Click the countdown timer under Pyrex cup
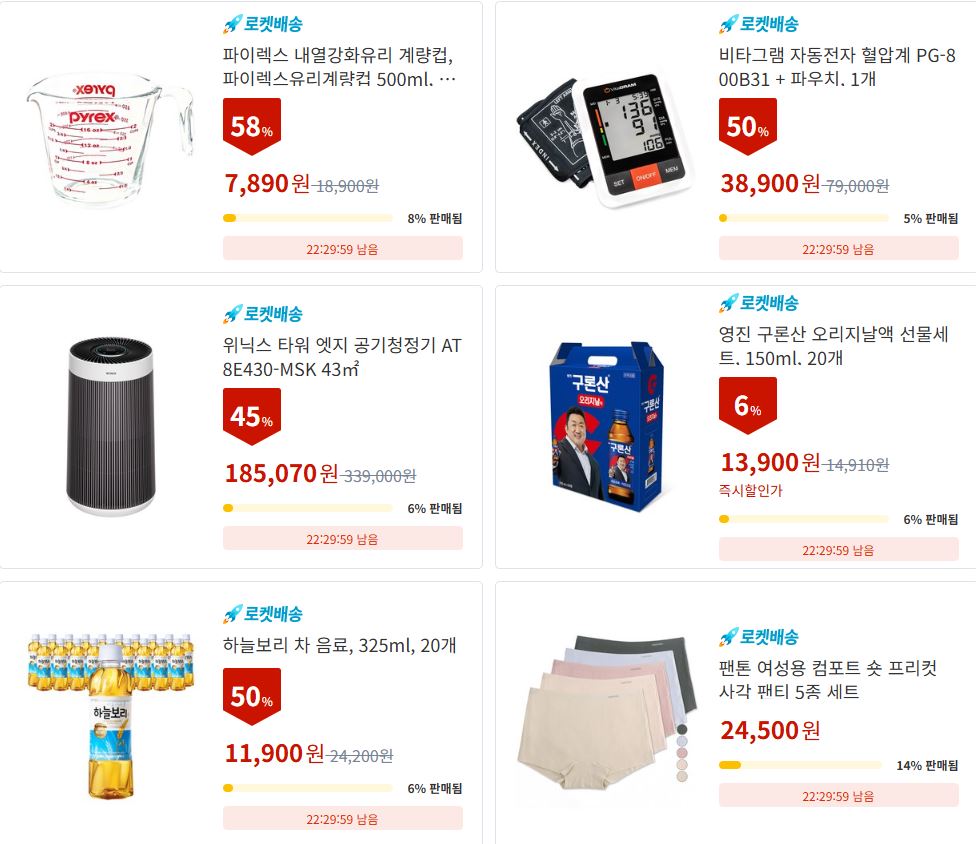976x844 pixels. (x=342, y=249)
